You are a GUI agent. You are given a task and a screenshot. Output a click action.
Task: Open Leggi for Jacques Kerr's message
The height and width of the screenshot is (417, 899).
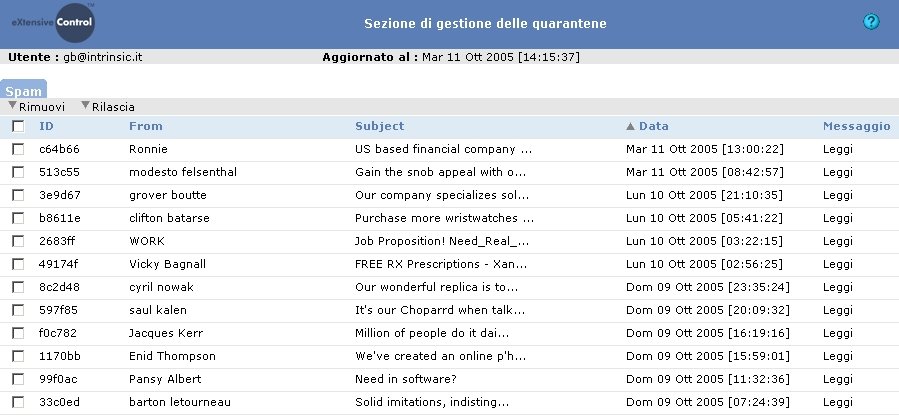839,333
